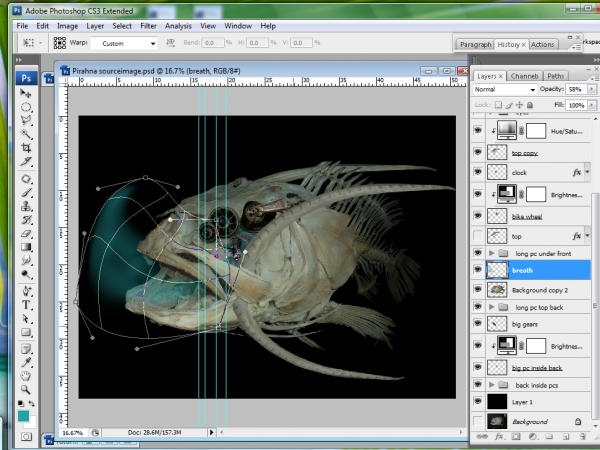The width and height of the screenshot is (600, 450).
Task: Click the background white color swatch
Action: (32, 423)
